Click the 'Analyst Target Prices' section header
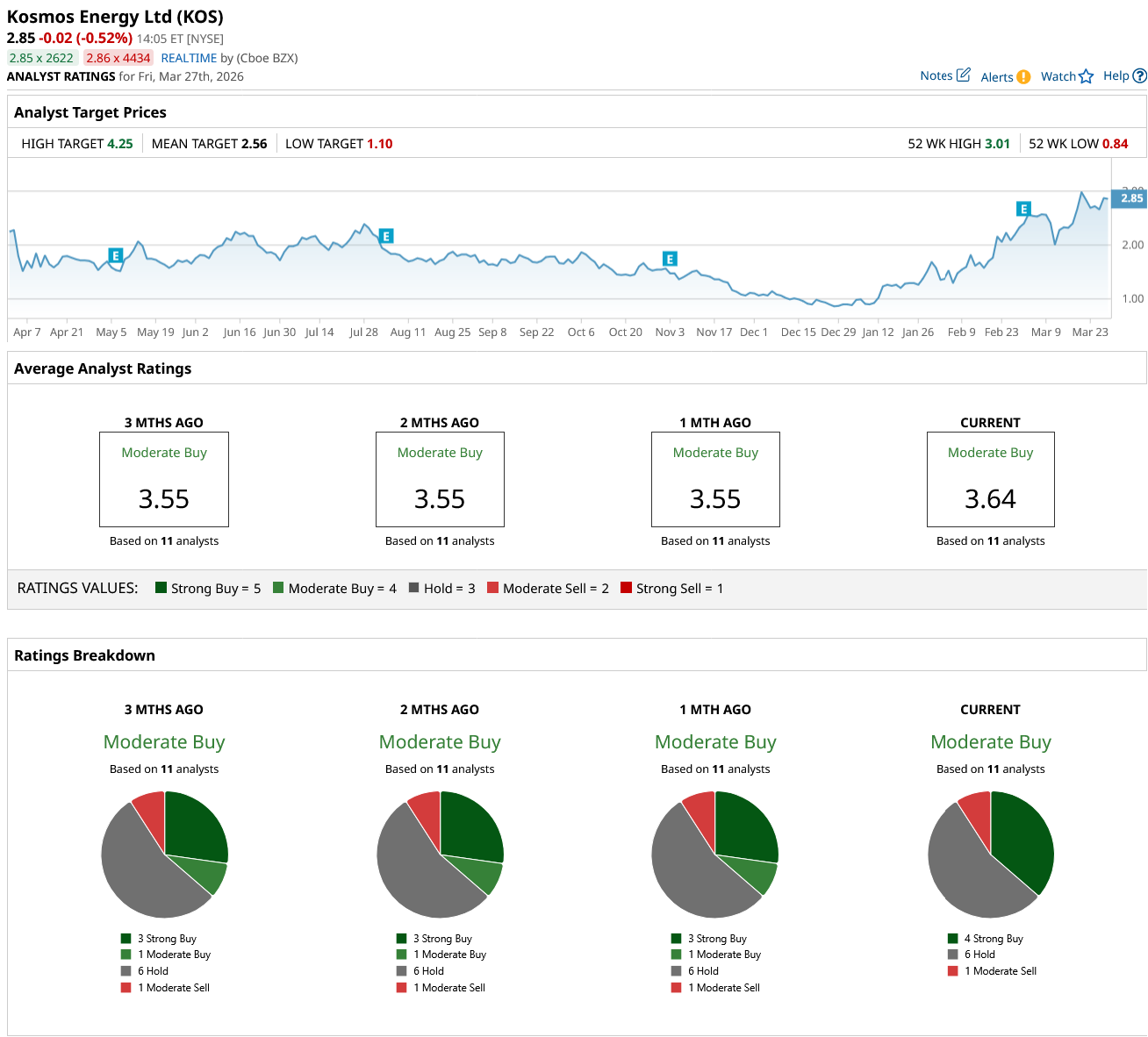The width and height of the screenshot is (1148, 1037). point(90,112)
